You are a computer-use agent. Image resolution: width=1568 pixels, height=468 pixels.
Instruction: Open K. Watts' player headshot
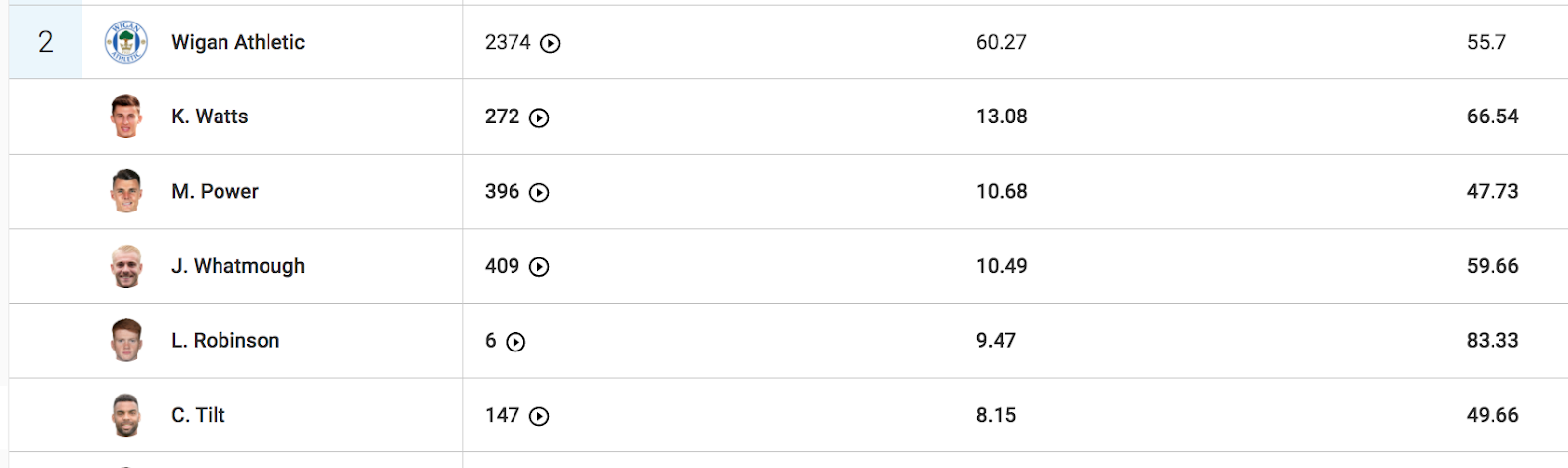pos(126,117)
